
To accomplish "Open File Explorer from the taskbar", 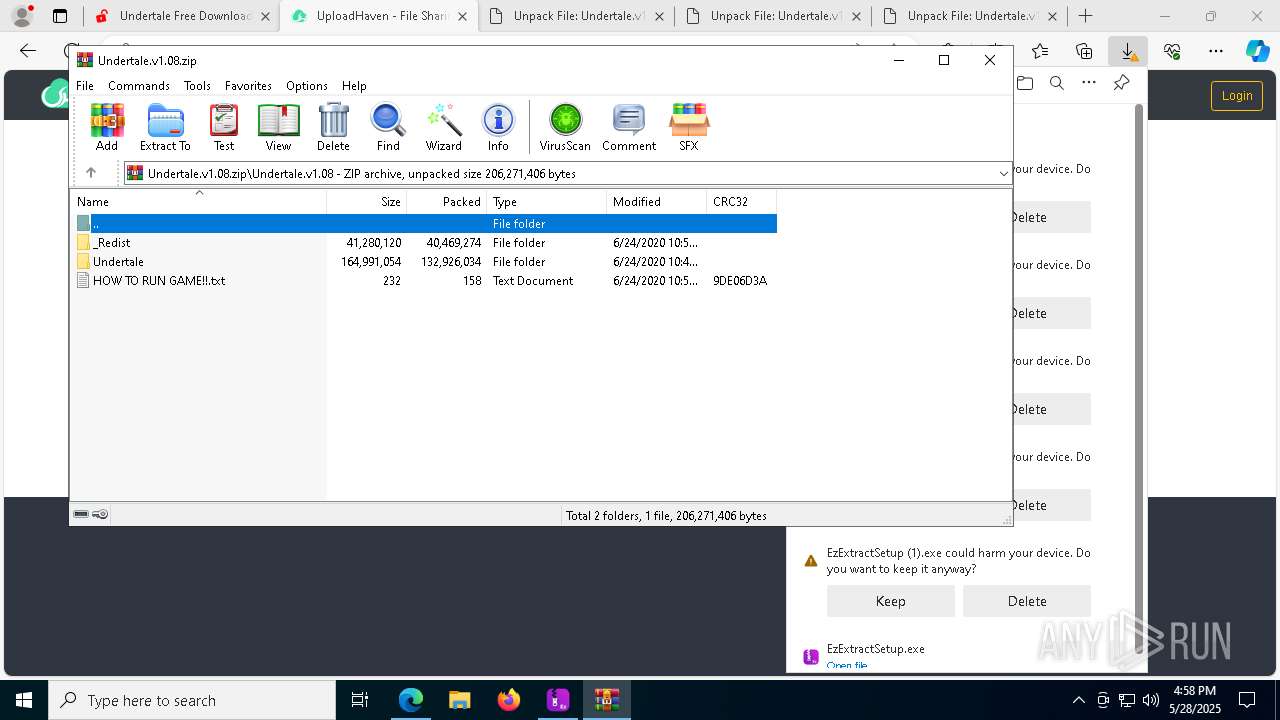I will pyautogui.click(x=460, y=700).
